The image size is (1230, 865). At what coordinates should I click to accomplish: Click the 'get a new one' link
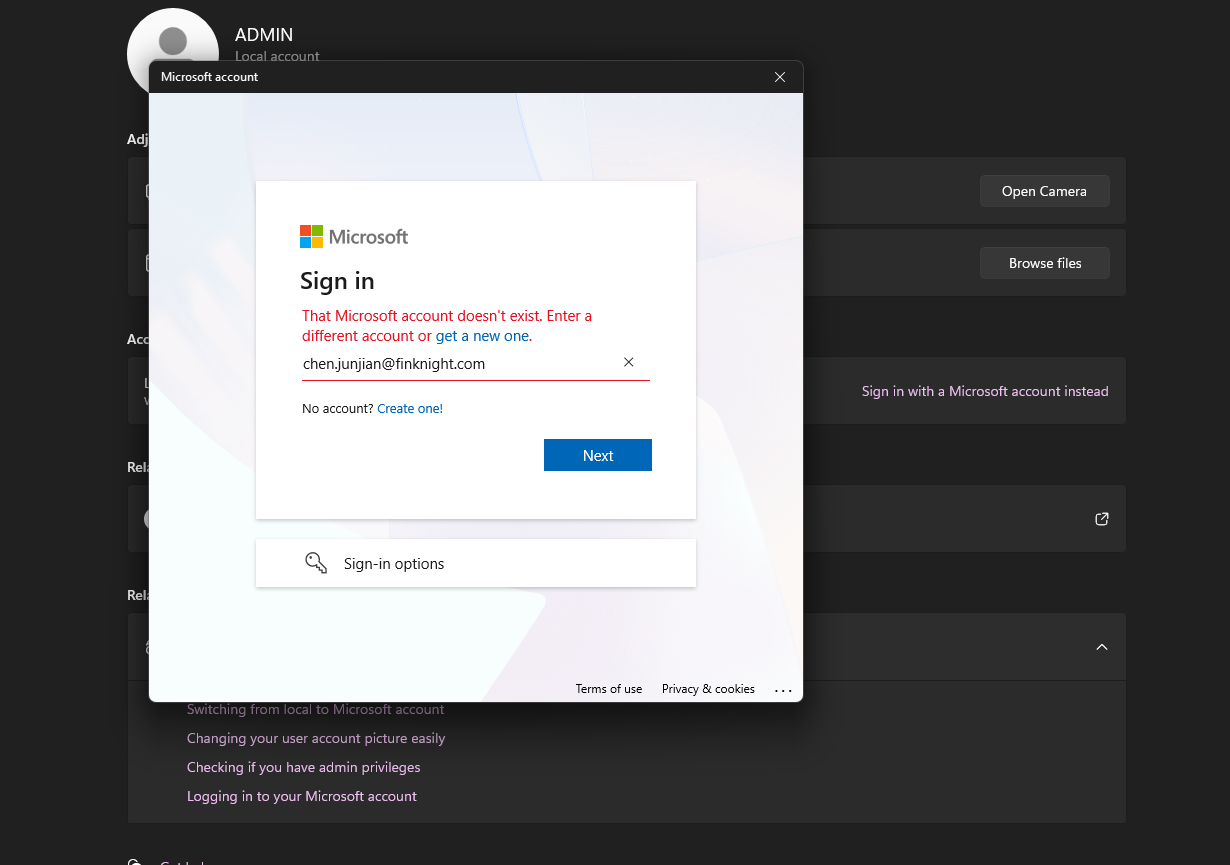482,336
